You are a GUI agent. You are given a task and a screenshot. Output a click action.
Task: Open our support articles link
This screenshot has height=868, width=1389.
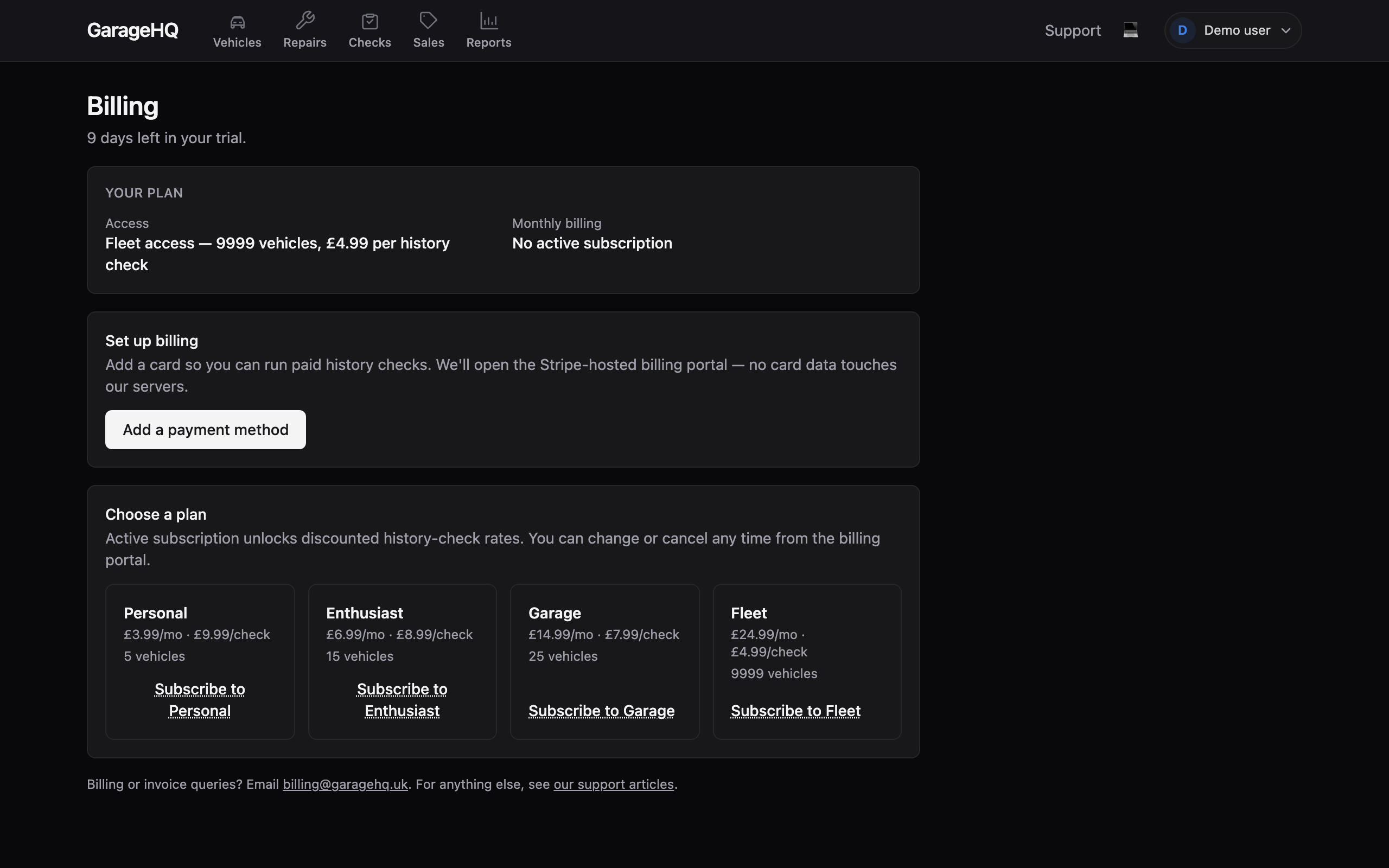point(613,784)
